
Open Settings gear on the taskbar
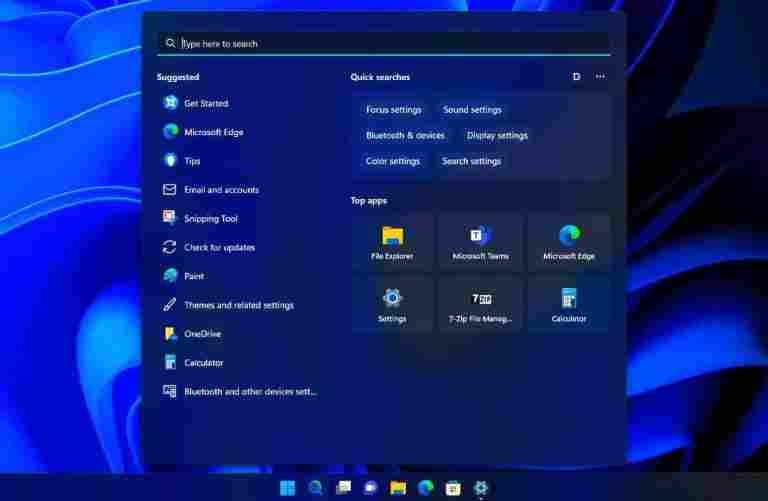(x=481, y=488)
